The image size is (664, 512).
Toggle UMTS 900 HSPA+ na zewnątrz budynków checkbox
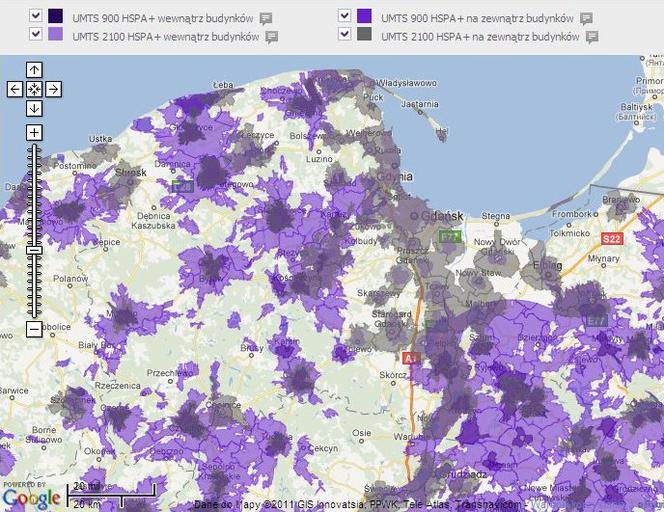coord(345,16)
